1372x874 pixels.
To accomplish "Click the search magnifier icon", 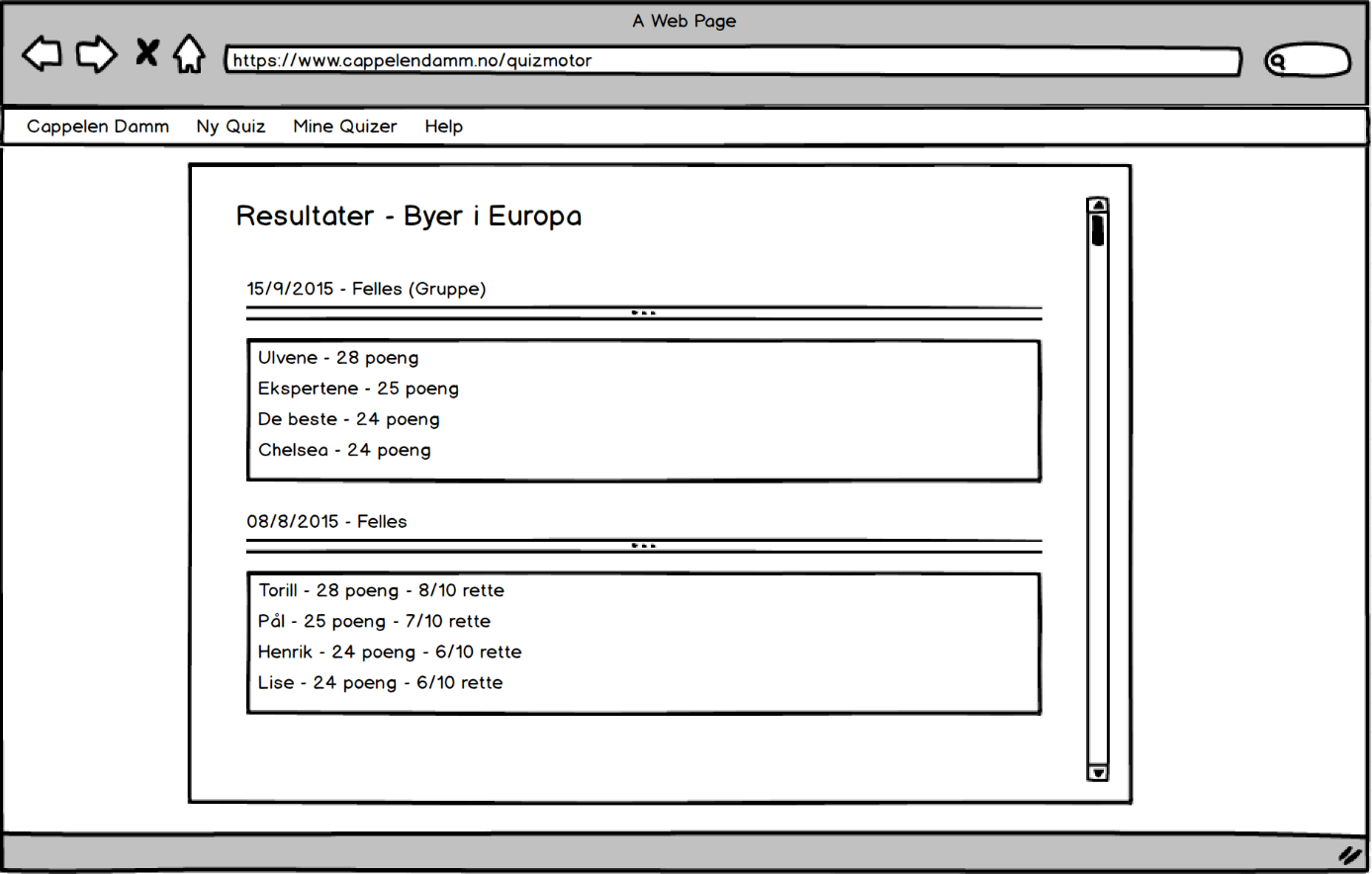I will (1277, 61).
